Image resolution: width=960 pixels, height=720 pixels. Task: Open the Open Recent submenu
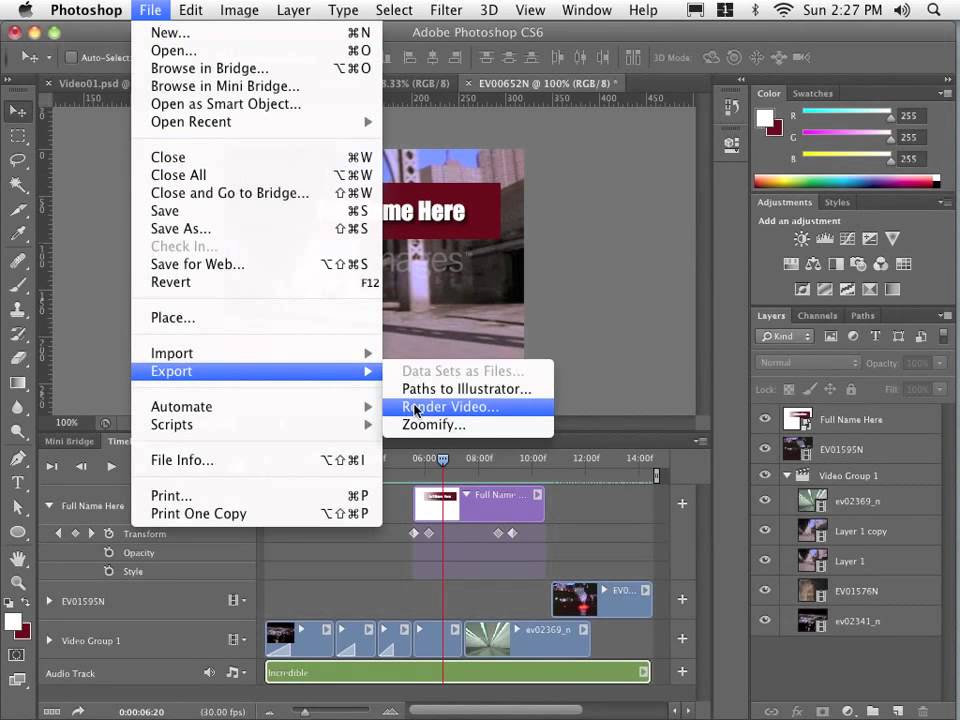[x=257, y=122]
